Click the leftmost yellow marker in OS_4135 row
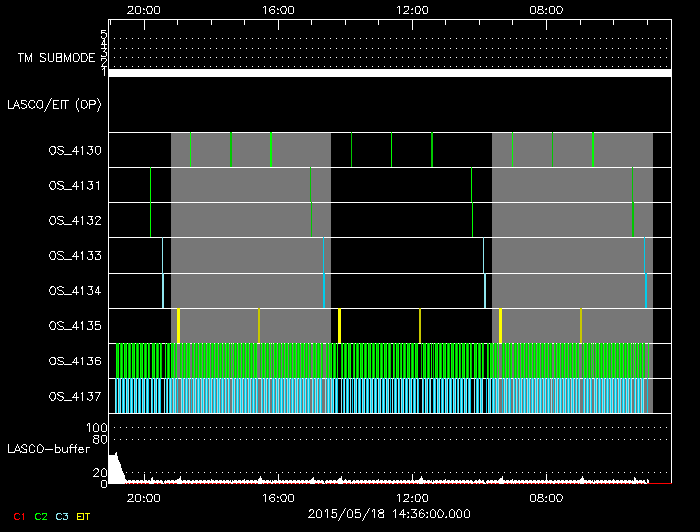The width and height of the screenshot is (700, 532). (178, 326)
